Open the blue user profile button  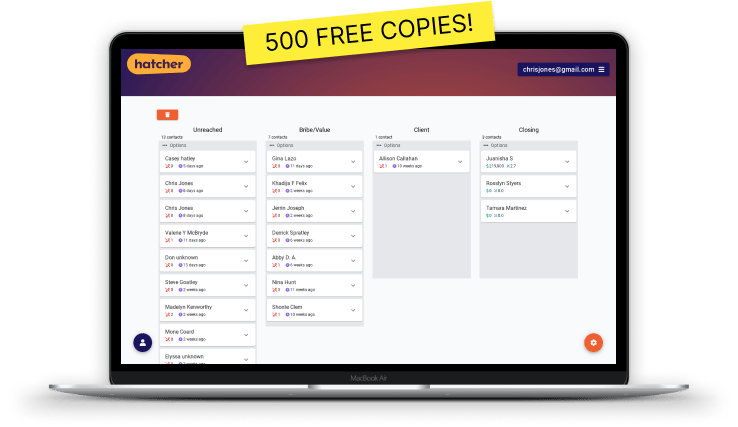click(x=143, y=342)
